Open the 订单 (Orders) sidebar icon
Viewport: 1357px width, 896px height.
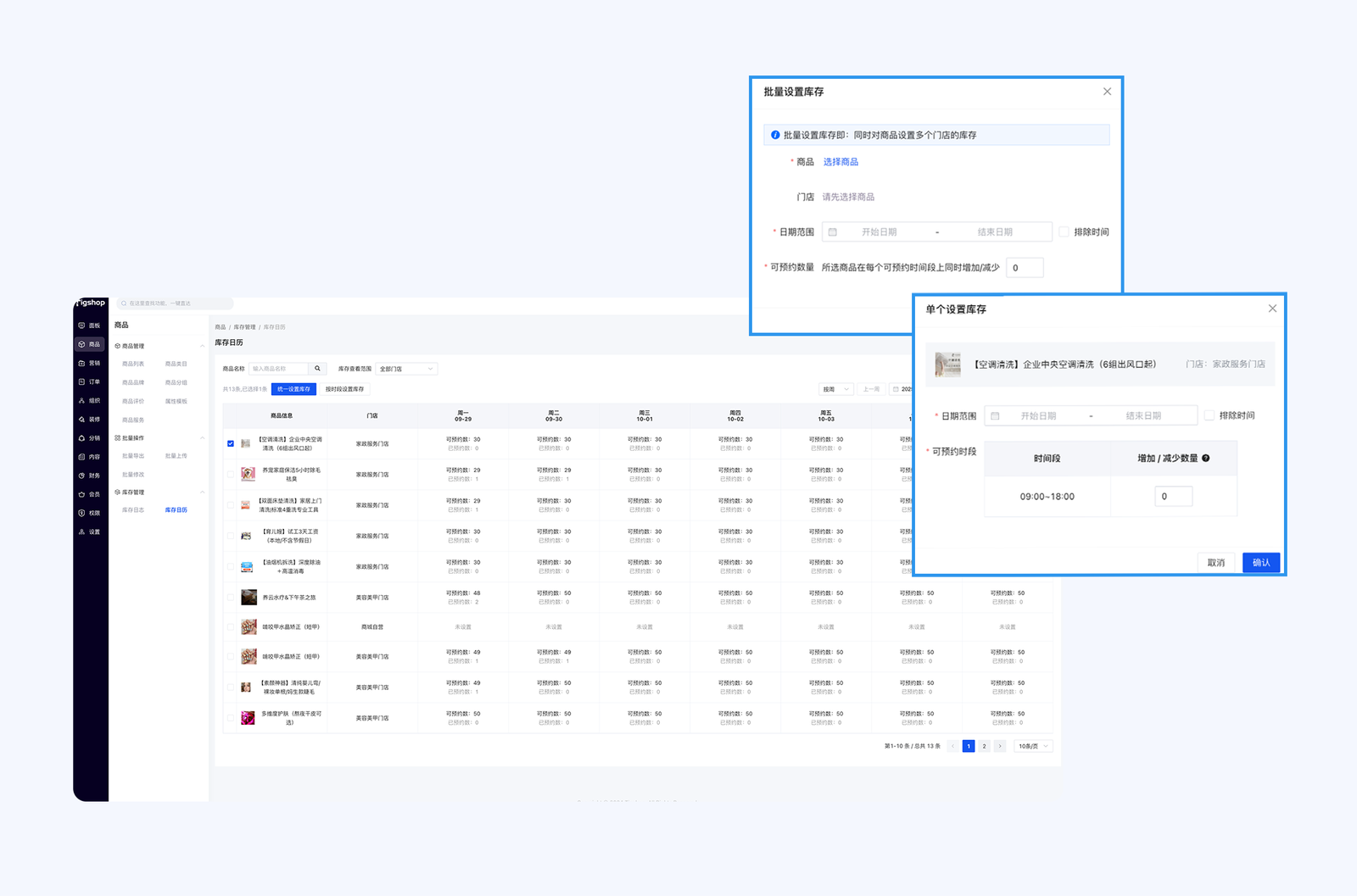click(89, 381)
